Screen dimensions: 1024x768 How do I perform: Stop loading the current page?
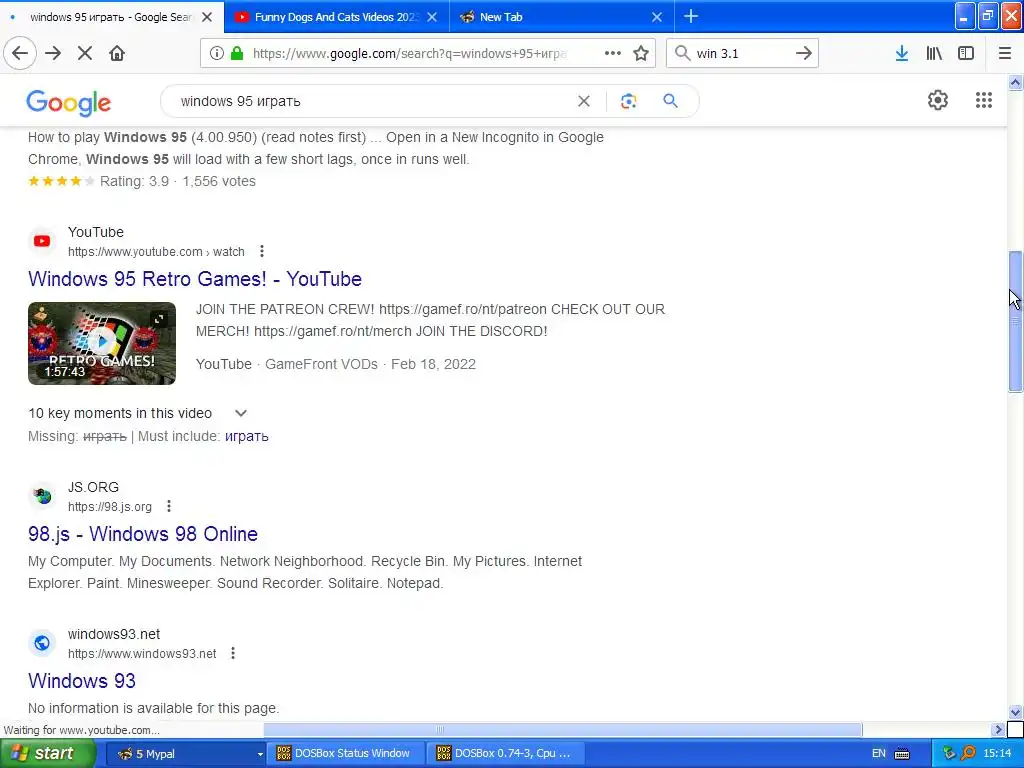(x=85, y=54)
